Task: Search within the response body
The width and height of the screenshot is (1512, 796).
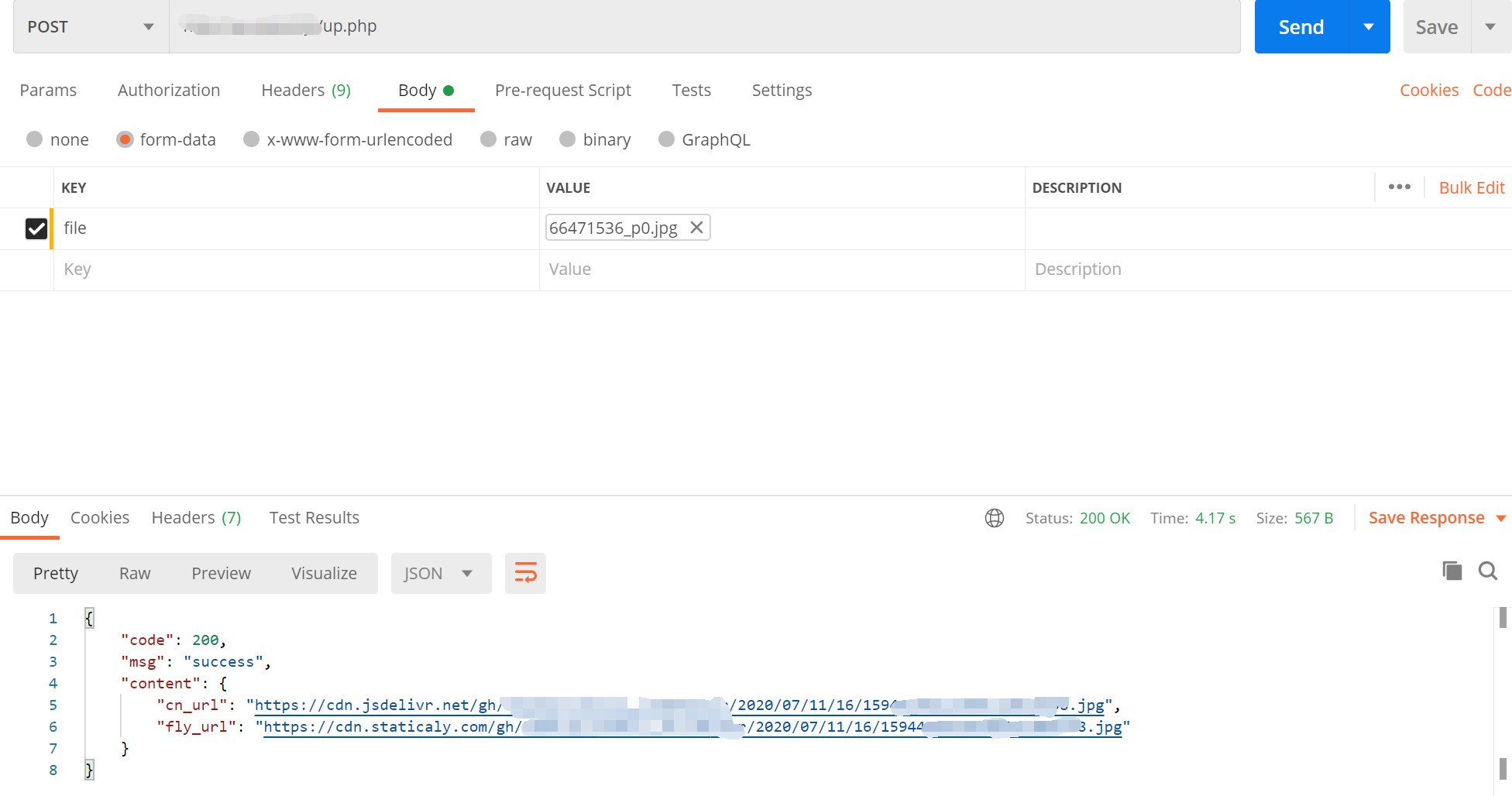Action: click(1488, 571)
